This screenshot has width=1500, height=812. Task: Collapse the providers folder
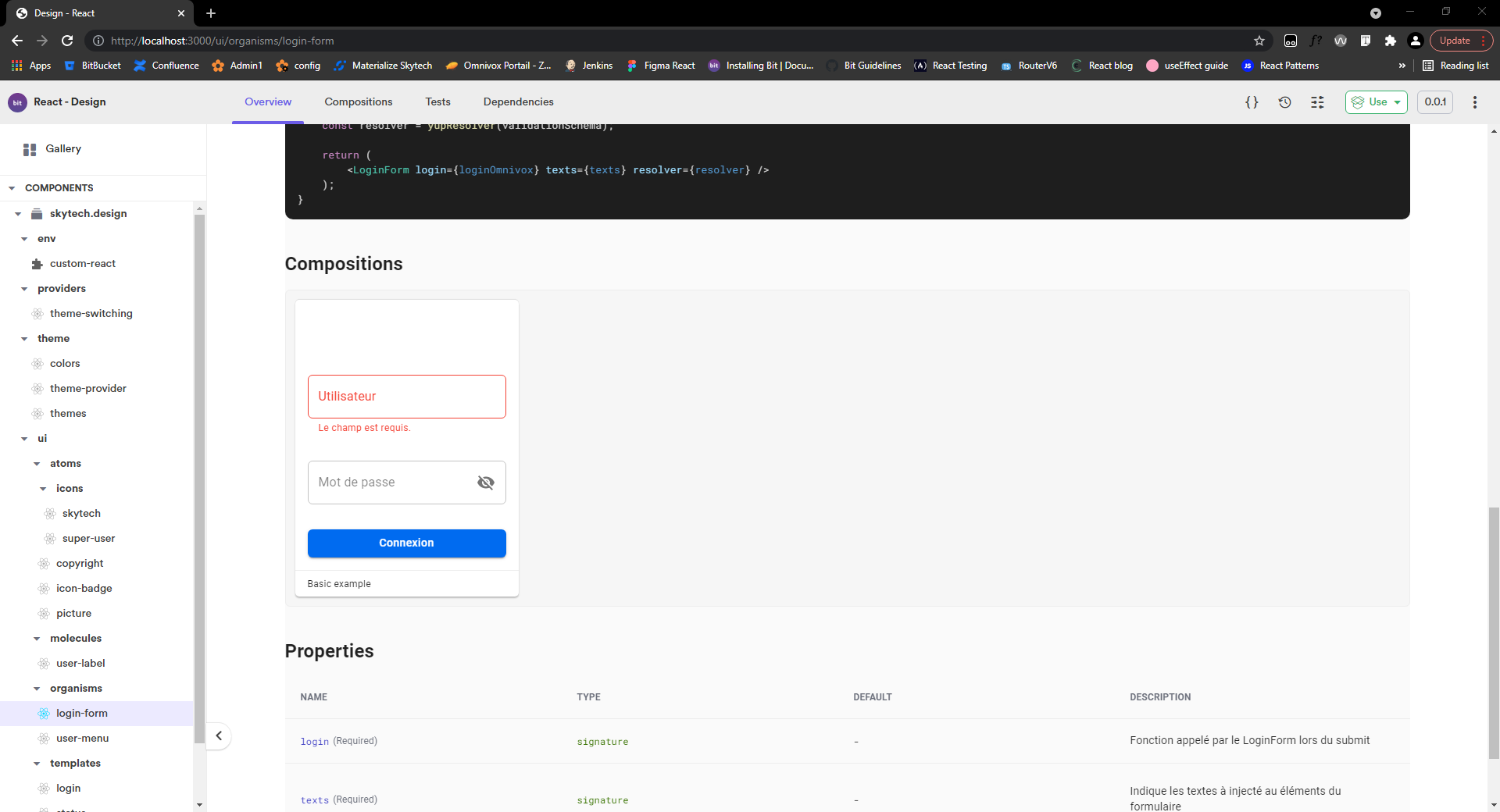pyautogui.click(x=24, y=289)
